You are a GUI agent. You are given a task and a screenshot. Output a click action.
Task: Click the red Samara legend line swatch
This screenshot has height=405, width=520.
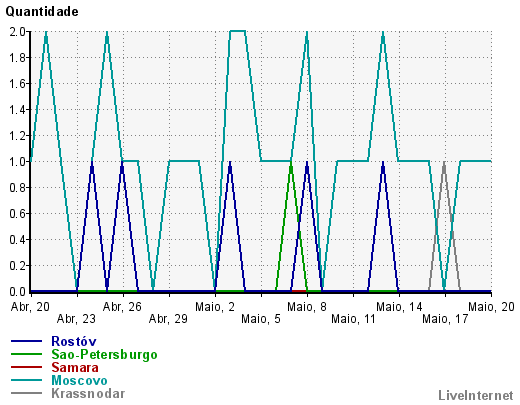coord(26,367)
